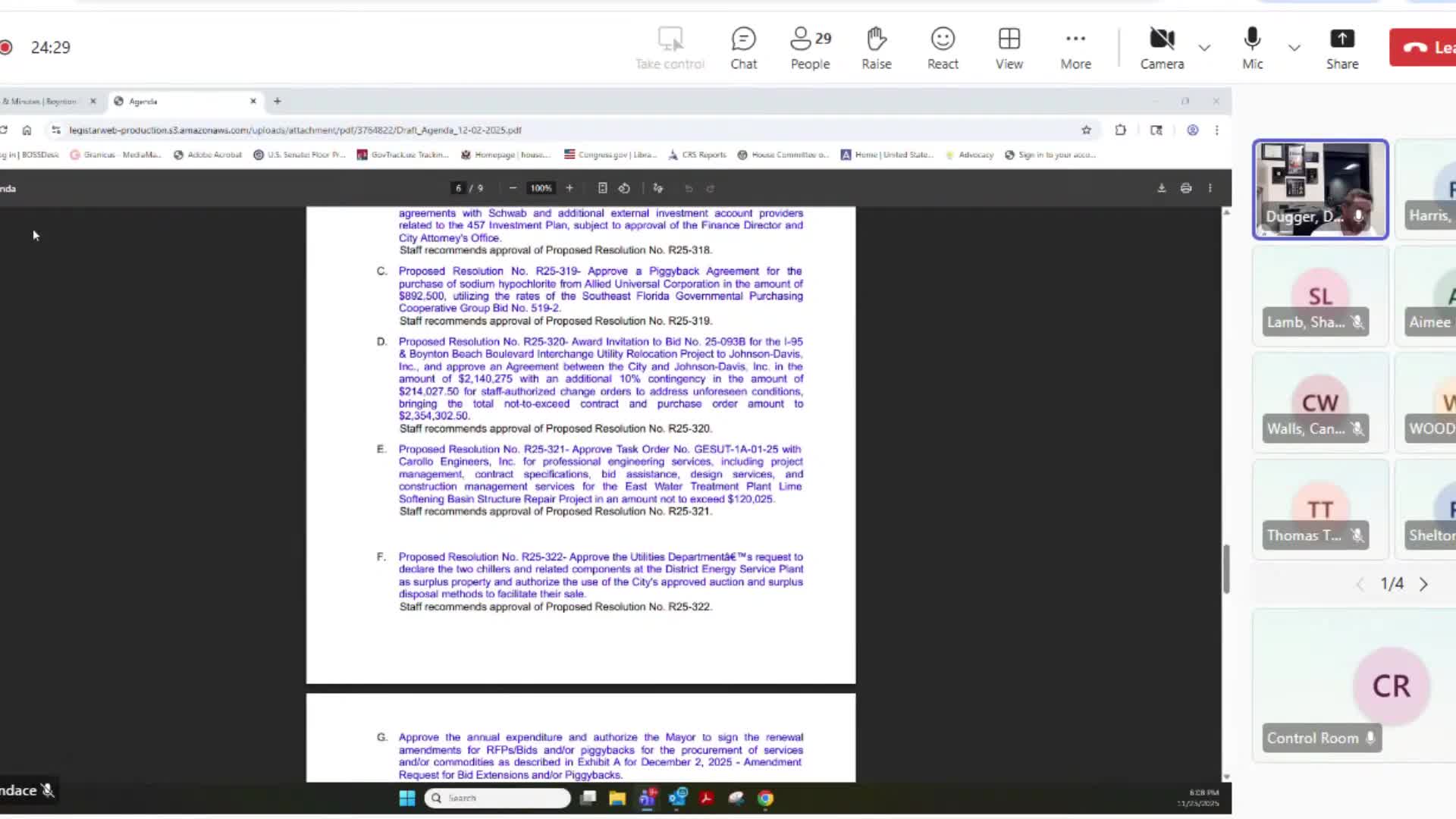The image size is (1456, 819).
Task: Advance participants page with the 1/4 arrow
Action: point(1424,584)
